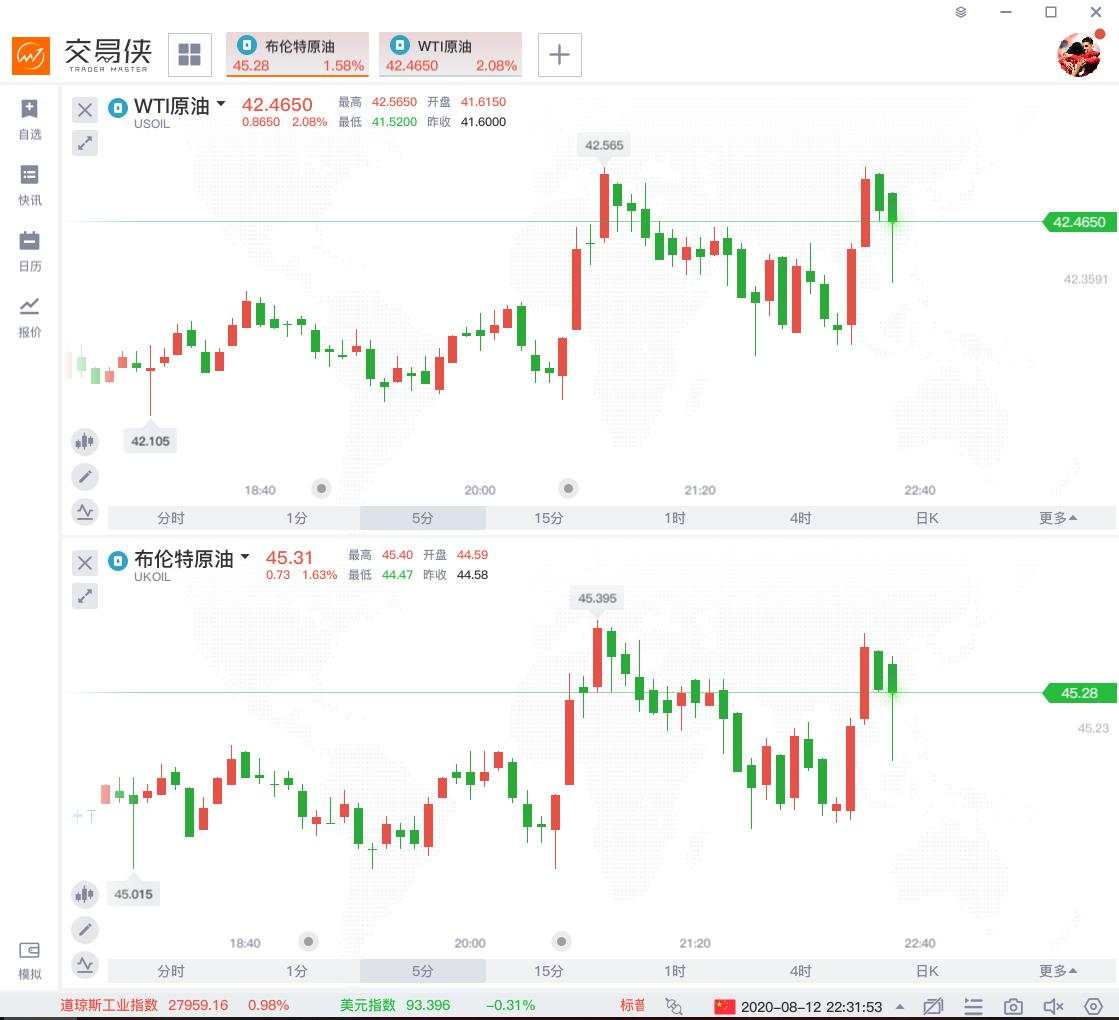Open 更多 timeframes on WTI chart

pyautogui.click(x=1057, y=518)
